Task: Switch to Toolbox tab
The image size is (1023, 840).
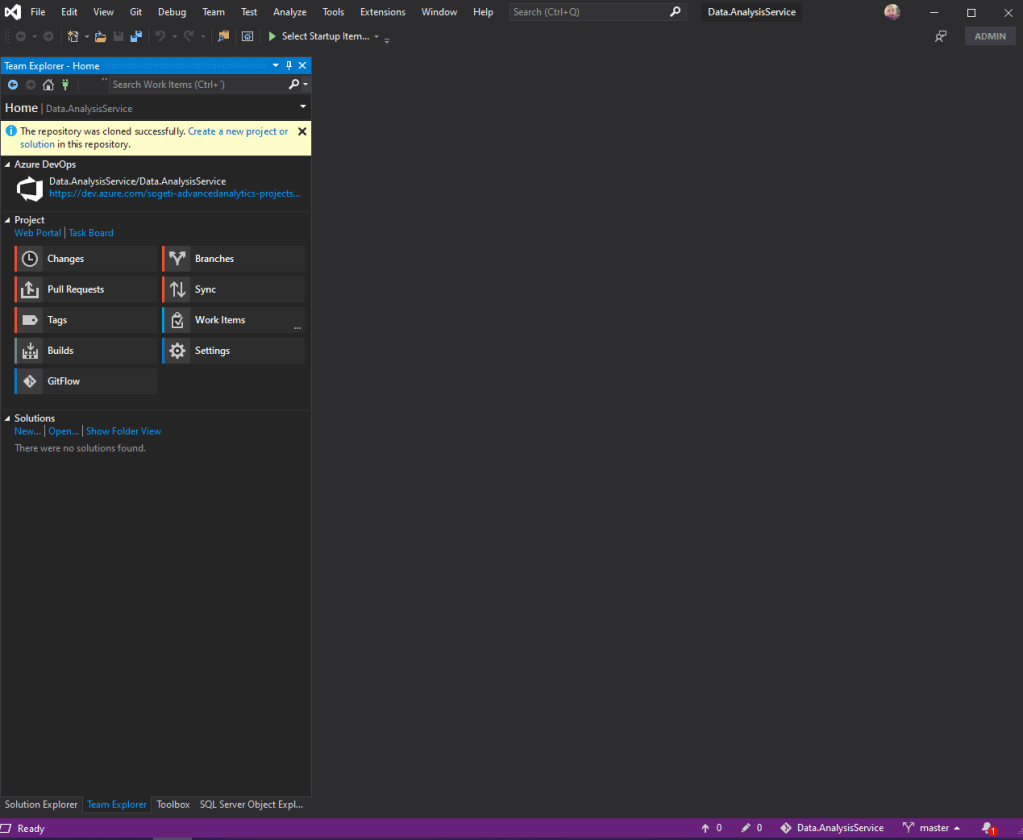Action: coord(173,805)
